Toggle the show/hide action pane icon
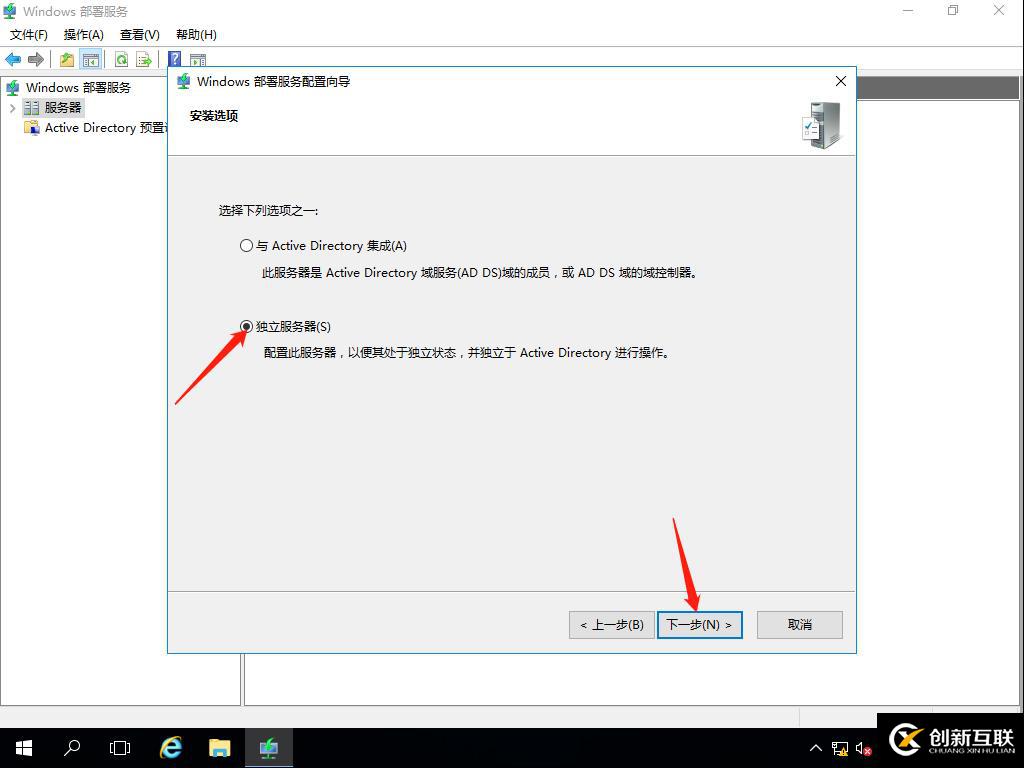 (x=198, y=58)
